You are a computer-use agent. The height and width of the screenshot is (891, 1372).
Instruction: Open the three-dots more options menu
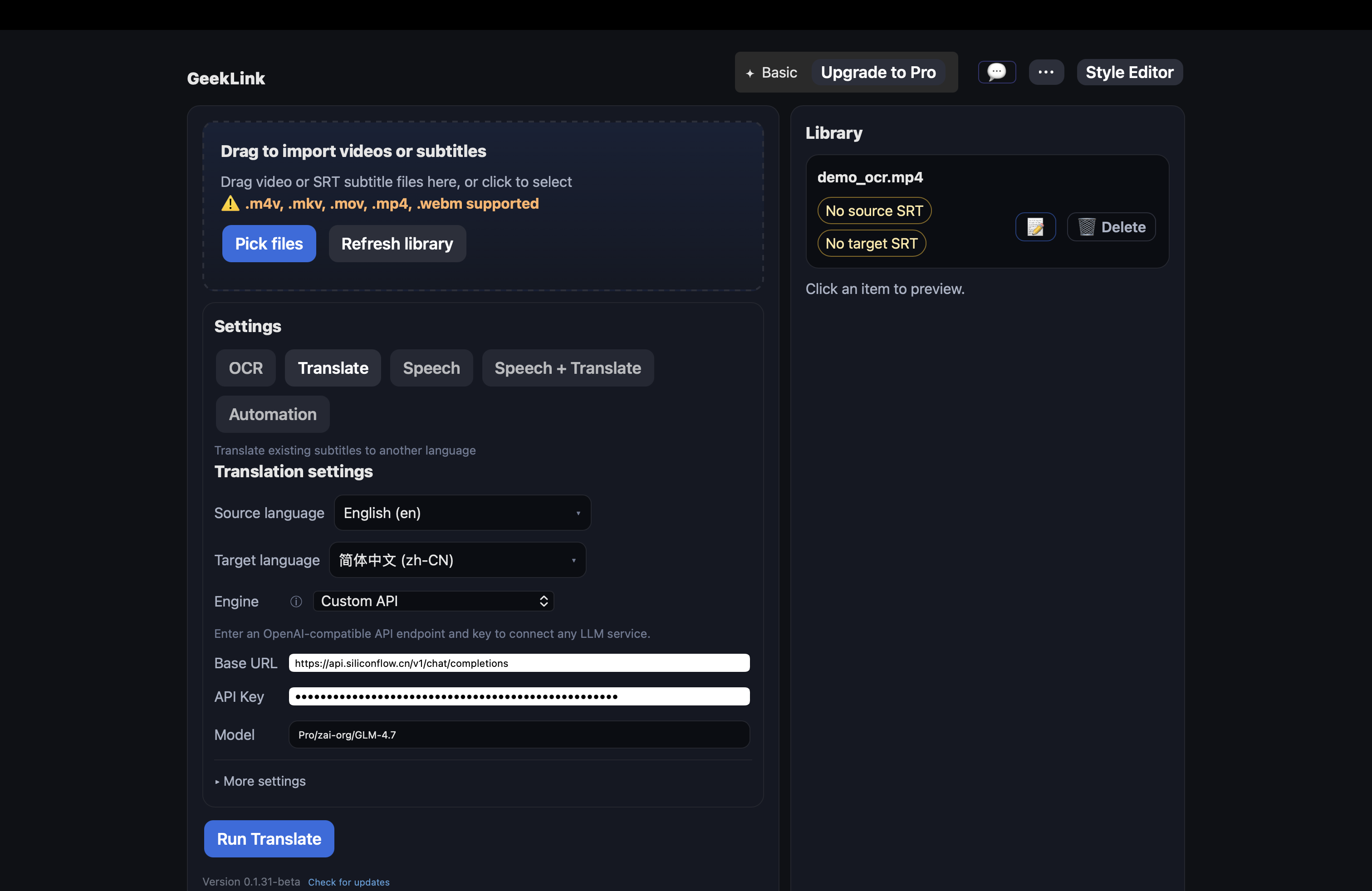pos(1046,72)
